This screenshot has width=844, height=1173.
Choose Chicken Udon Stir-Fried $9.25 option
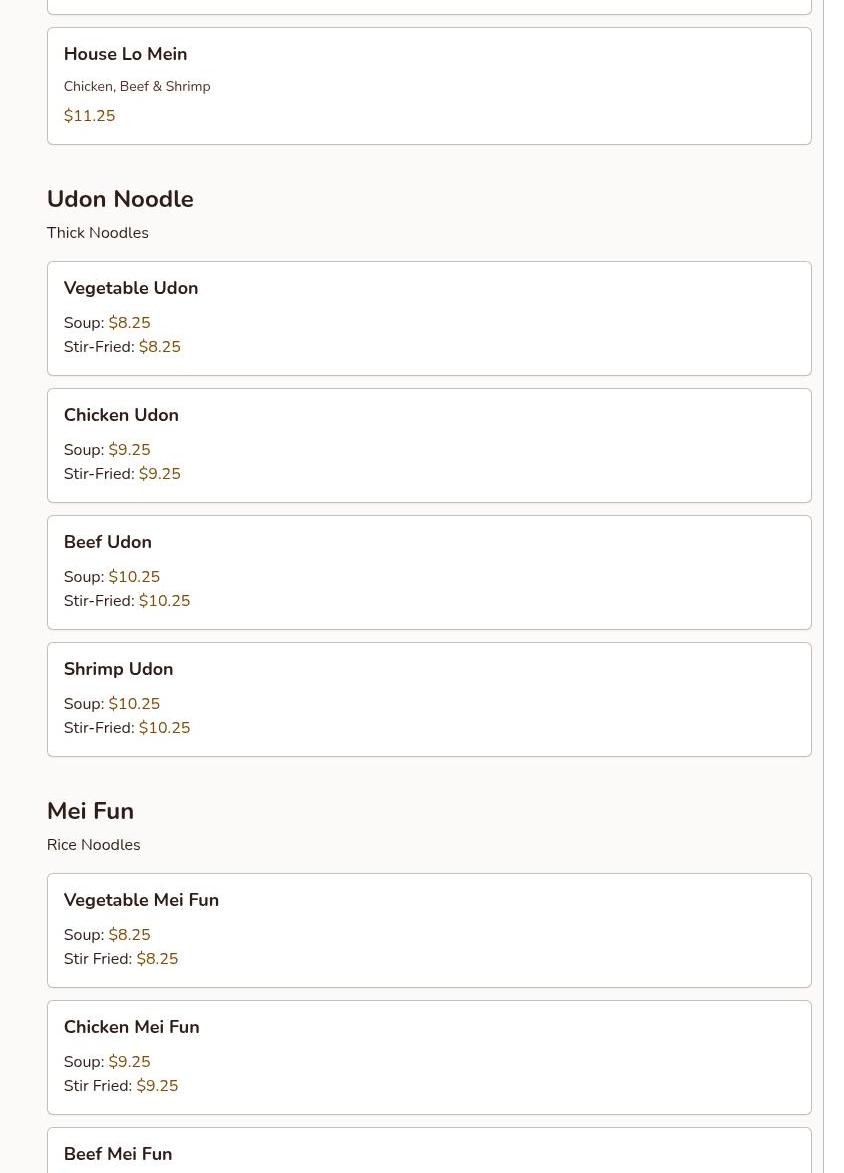click(x=159, y=474)
